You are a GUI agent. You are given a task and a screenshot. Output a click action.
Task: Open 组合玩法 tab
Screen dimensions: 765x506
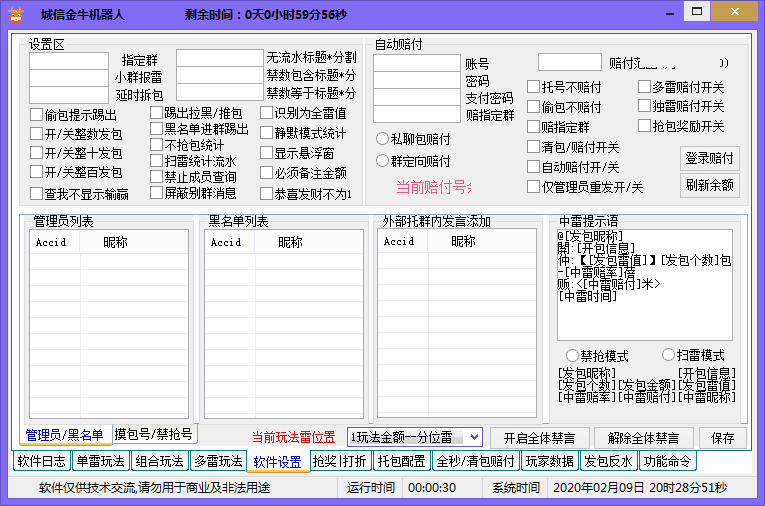pyautogui.click(x=160, y=461)
